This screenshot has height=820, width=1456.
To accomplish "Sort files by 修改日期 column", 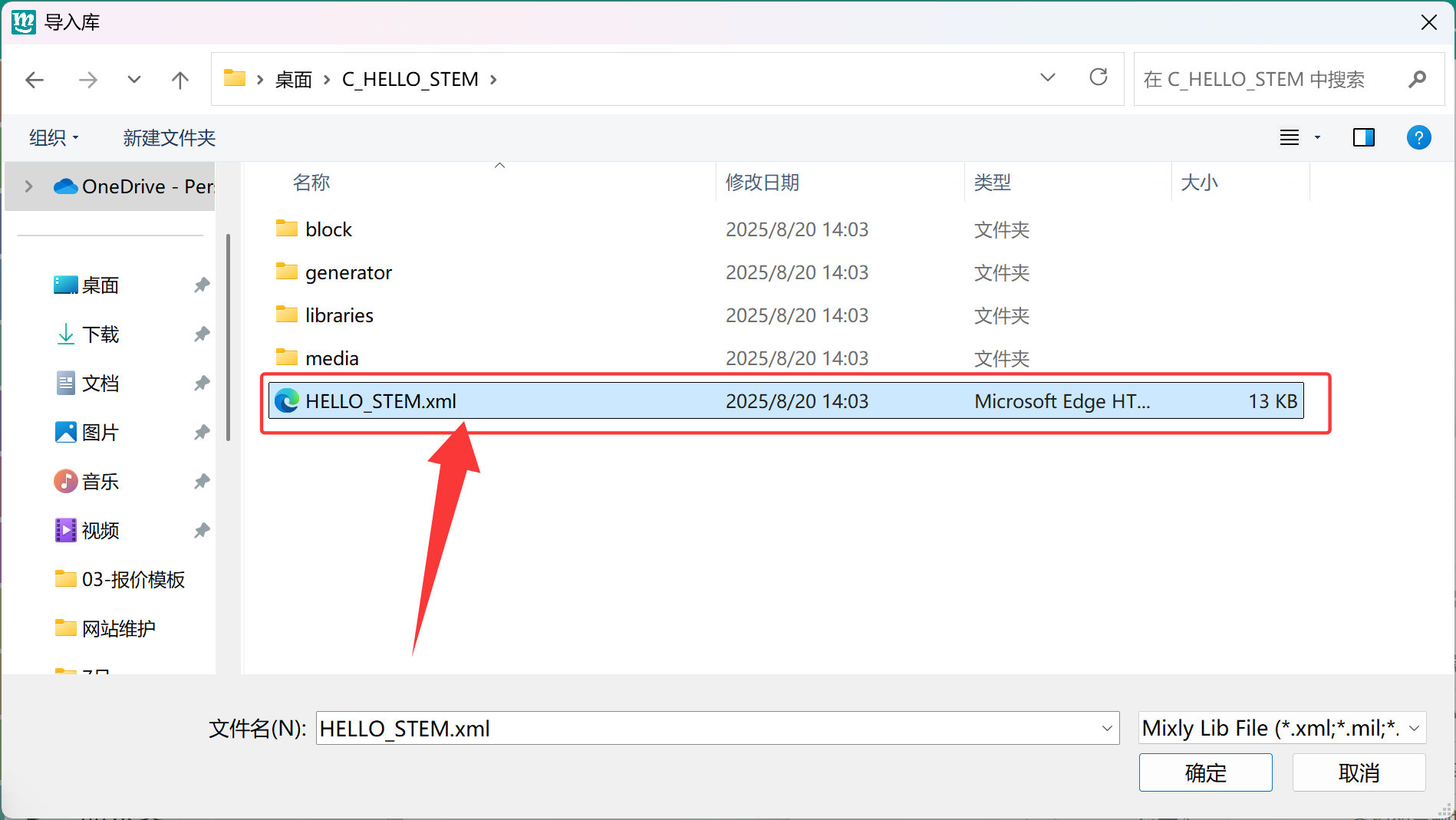I will point(762,183).
